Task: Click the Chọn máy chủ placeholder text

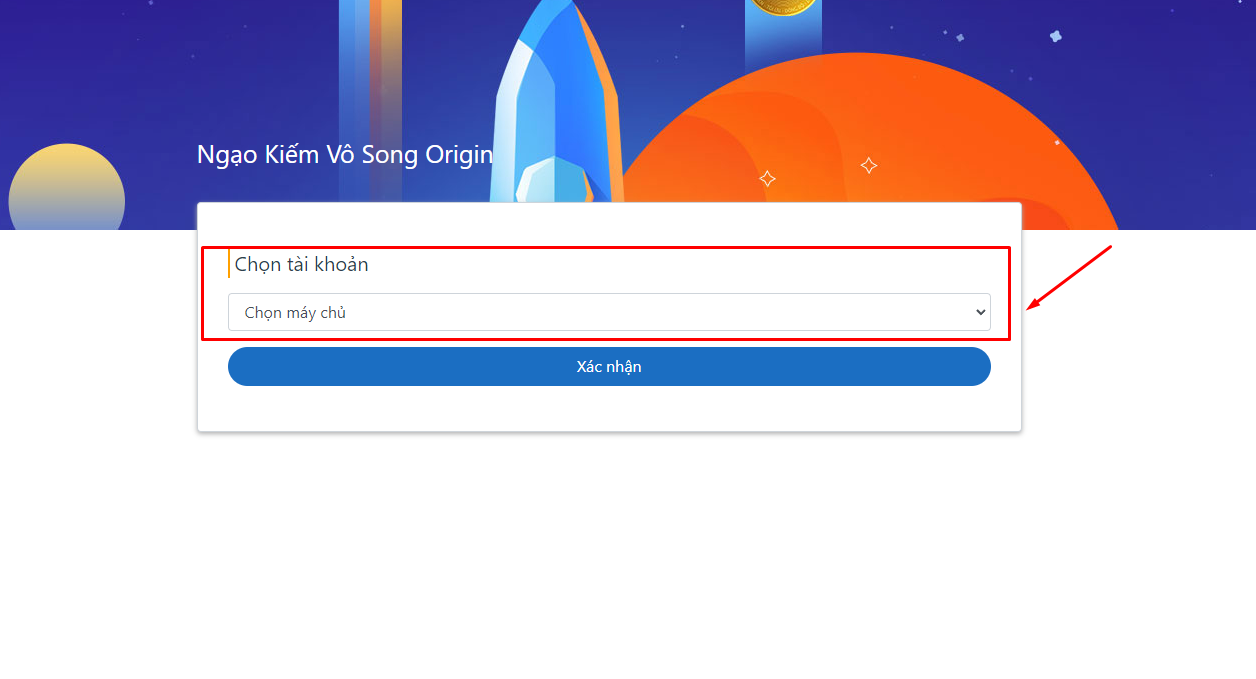Action: (295, 313)
